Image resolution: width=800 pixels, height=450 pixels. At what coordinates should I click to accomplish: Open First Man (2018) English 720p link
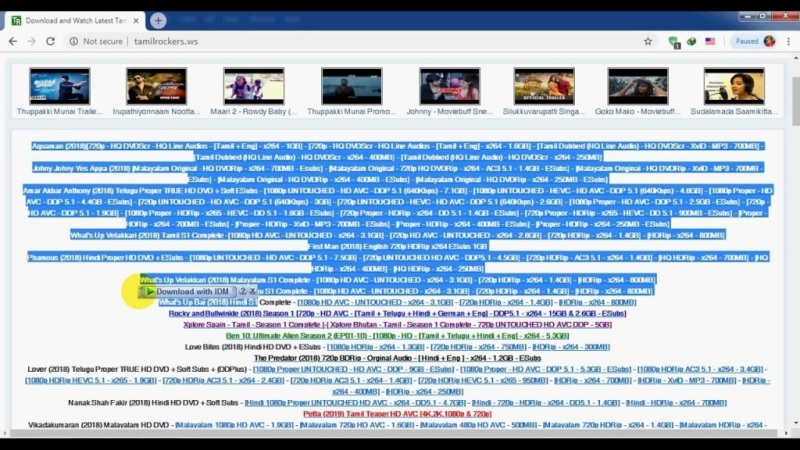398,246
